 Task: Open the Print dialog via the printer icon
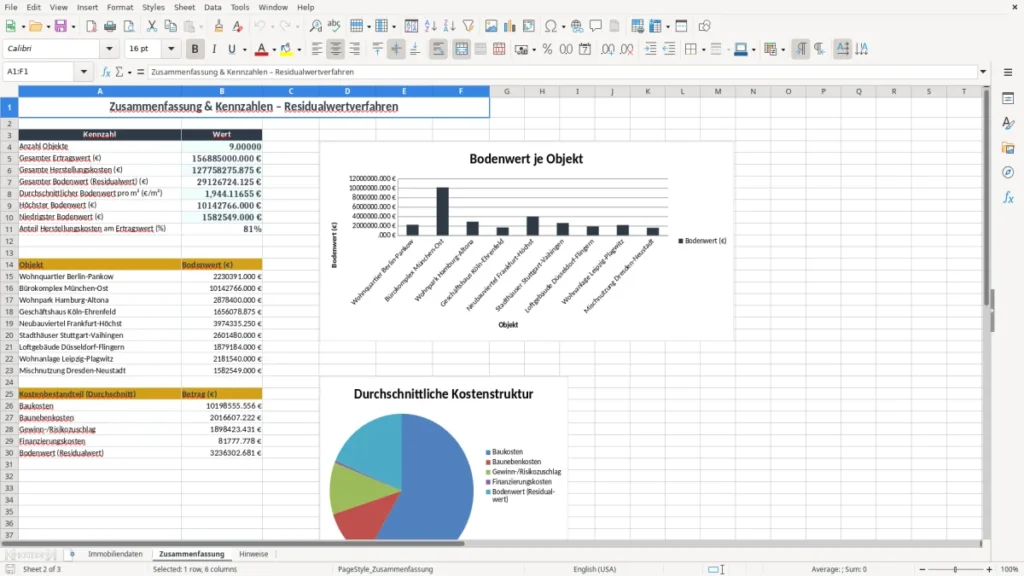110,26
